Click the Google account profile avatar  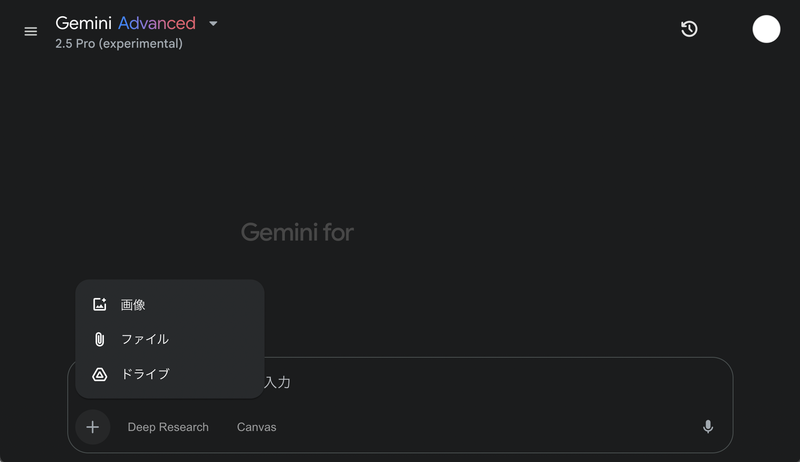tap(766, 29)
